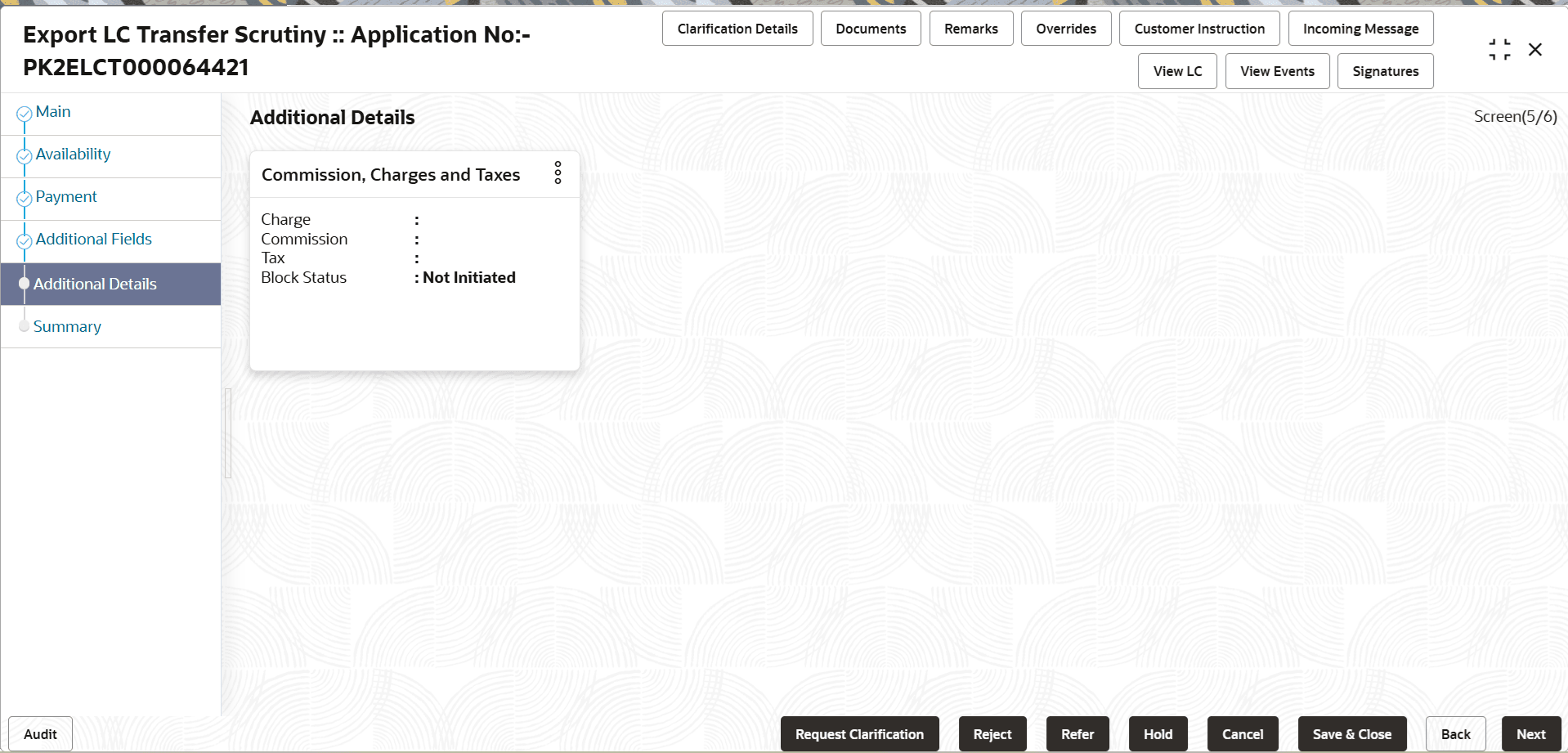The height and width of the screenshot is (753, 1568).
Task: Click the filled step dot beside Additional Details
Action: point(24,284)
